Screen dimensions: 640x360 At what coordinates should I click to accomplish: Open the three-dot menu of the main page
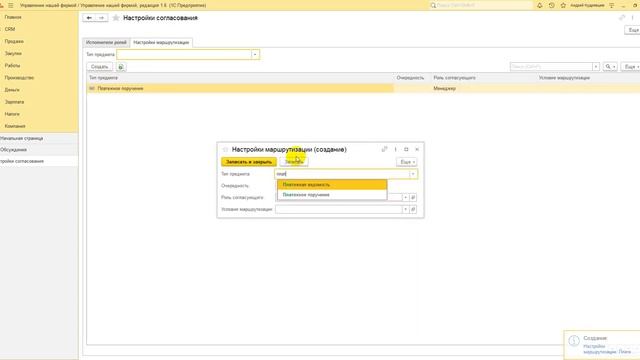tap(633, 18)
